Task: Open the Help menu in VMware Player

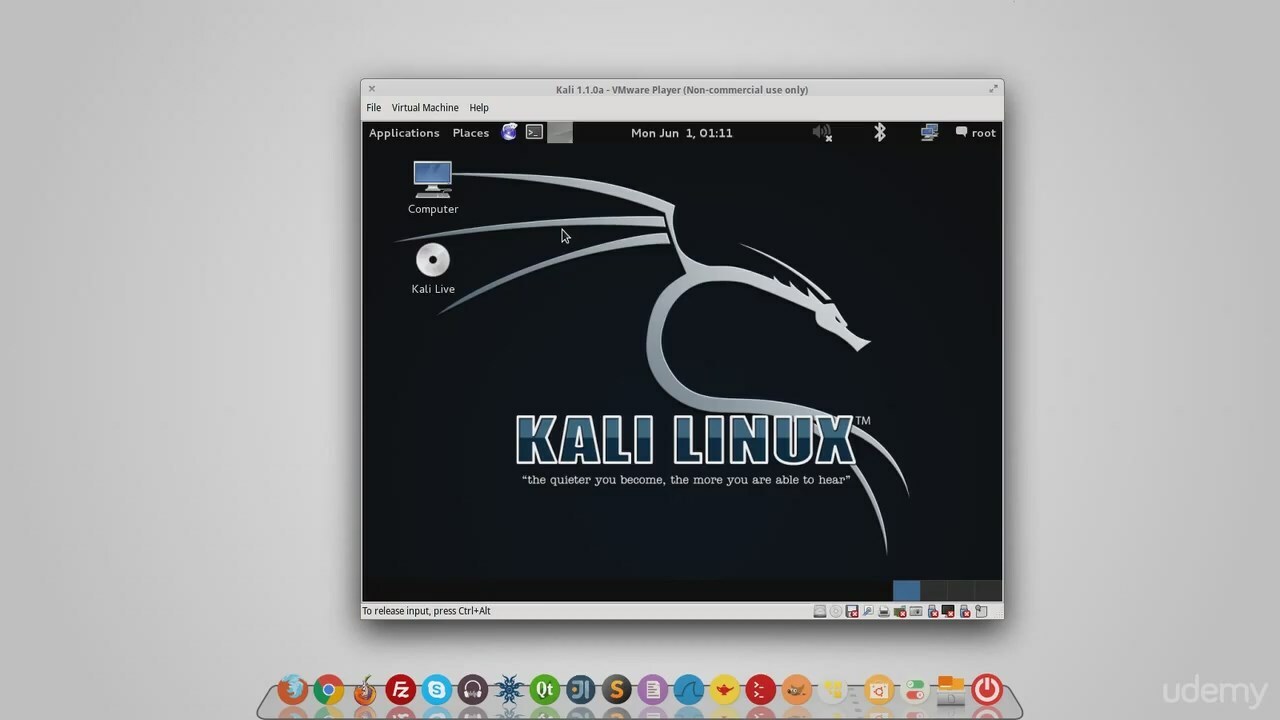Action: pyautogui.click(x=479, y=108)
